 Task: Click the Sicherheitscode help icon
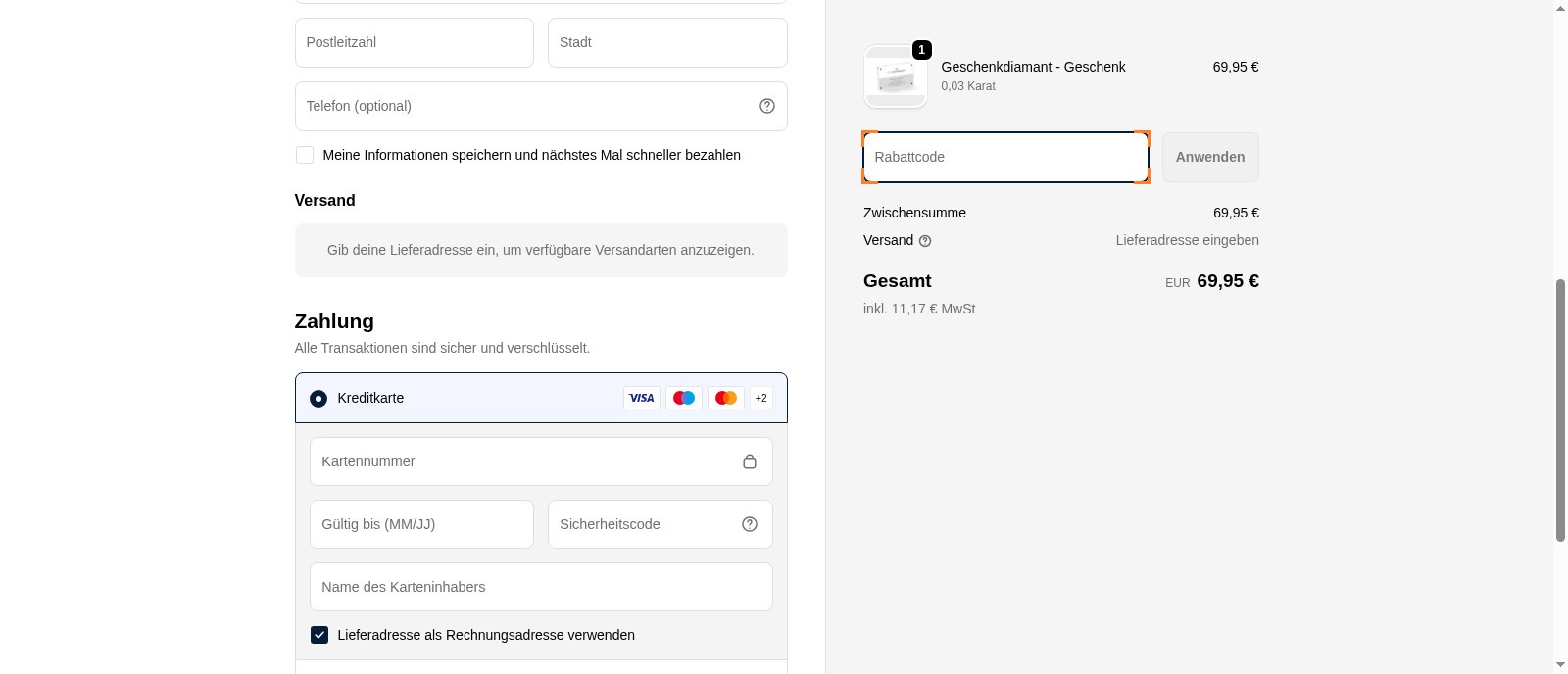tap(750, 524)
